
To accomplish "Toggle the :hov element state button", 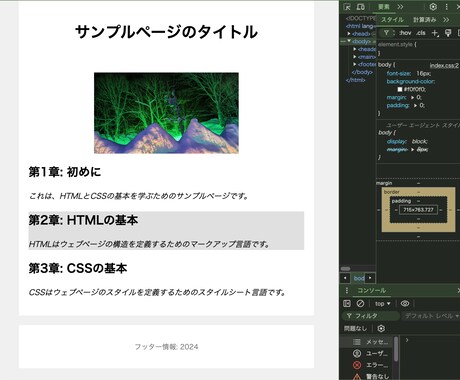I will coord(405,33).
